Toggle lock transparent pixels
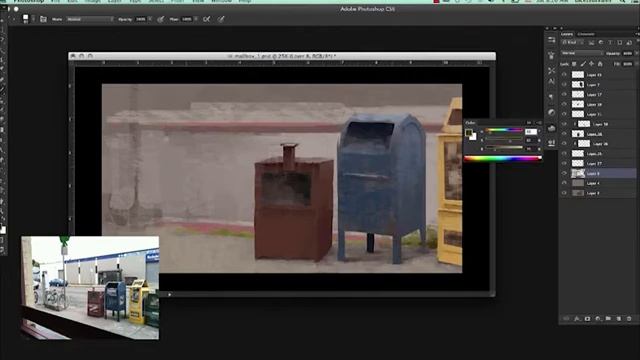This screenshot has width=640, height=360. 574,64
